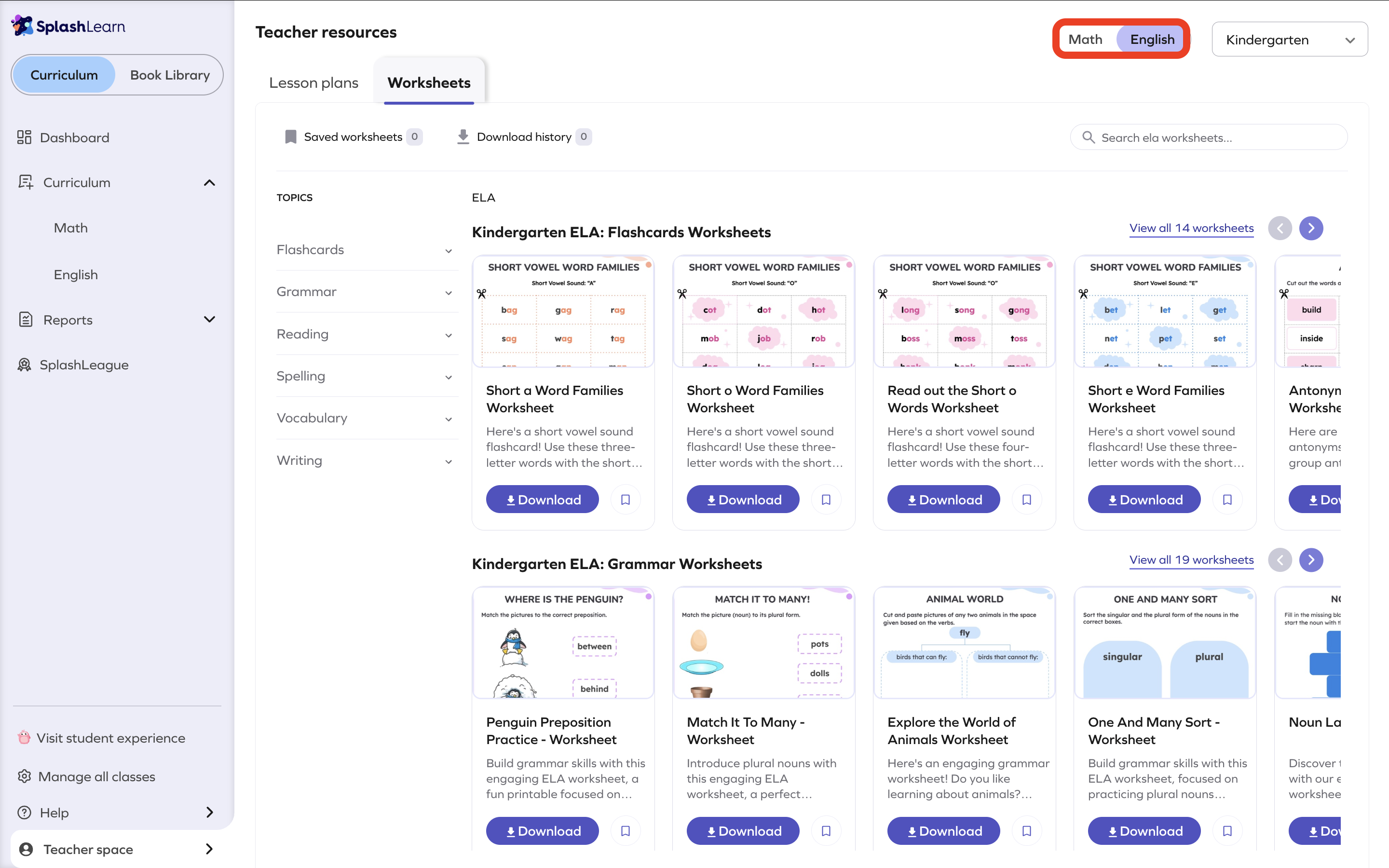Download Match It To Many Worksheet

point(743,831)
